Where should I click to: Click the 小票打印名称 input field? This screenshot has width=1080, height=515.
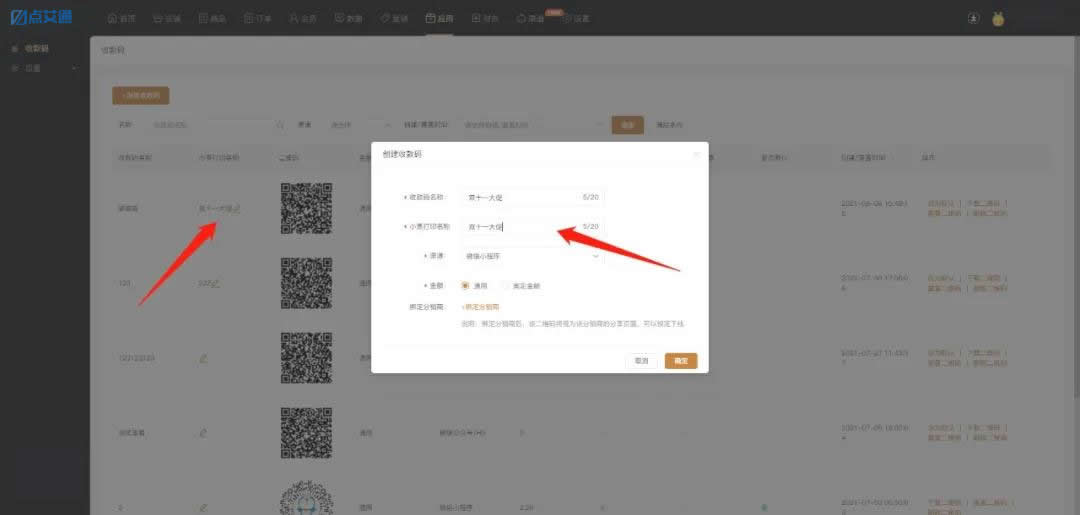[533, 226]
